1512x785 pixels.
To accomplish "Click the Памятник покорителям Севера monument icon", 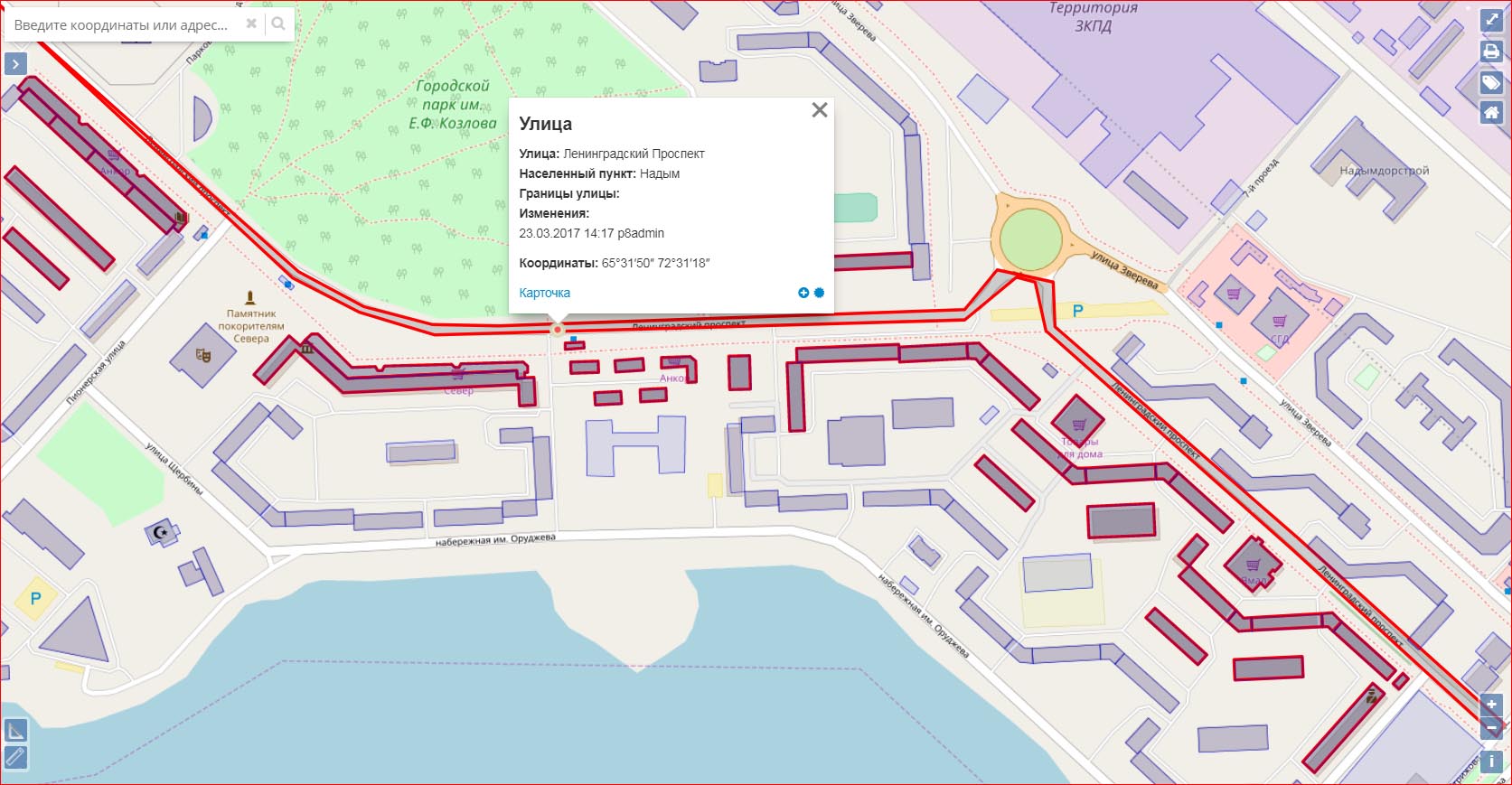I will [x=250, y=297].
